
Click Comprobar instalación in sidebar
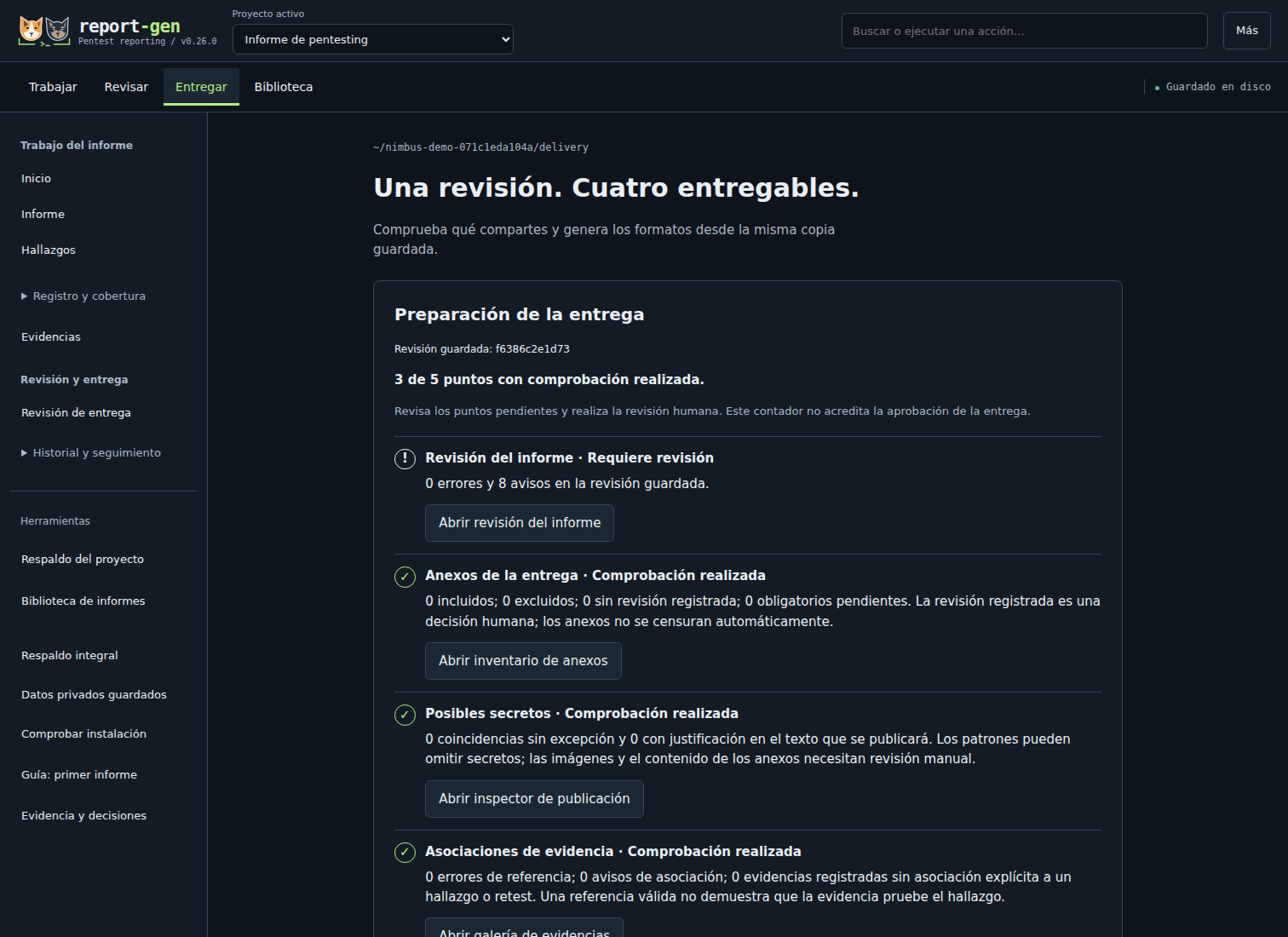click(83, 734)
